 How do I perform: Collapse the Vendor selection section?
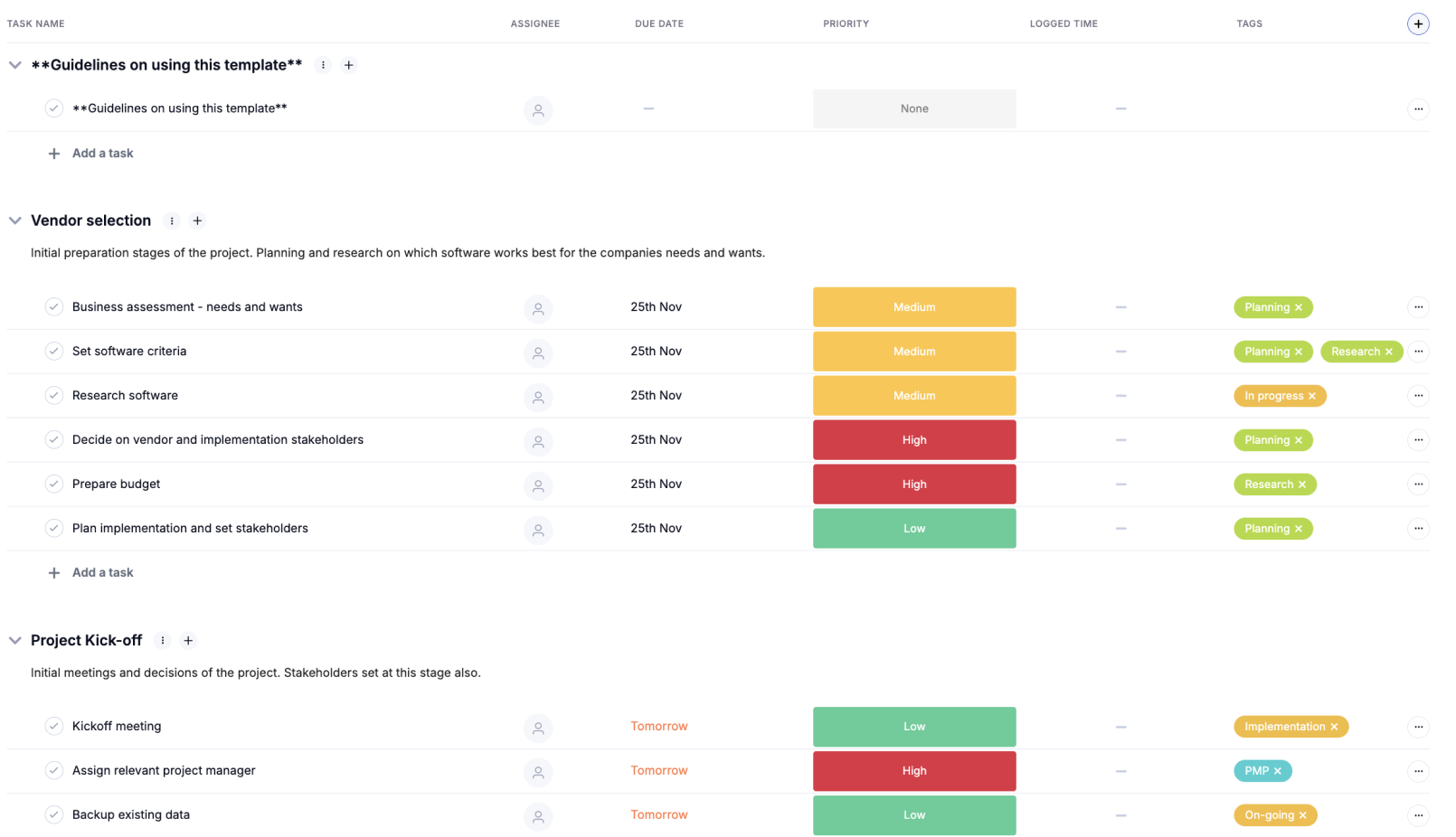click(x=15, y=221)
